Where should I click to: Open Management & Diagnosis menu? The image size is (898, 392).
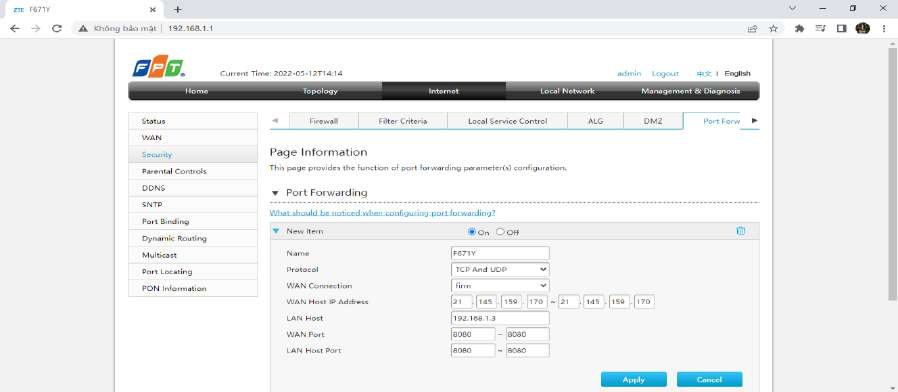click(690, 91)
